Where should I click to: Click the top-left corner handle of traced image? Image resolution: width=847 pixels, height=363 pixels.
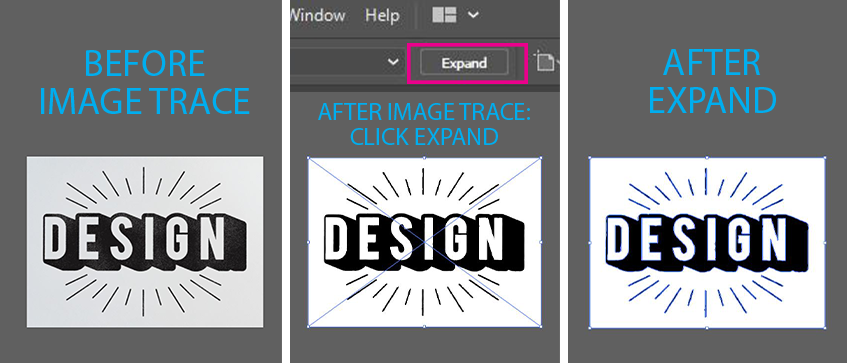coord(308,158)
